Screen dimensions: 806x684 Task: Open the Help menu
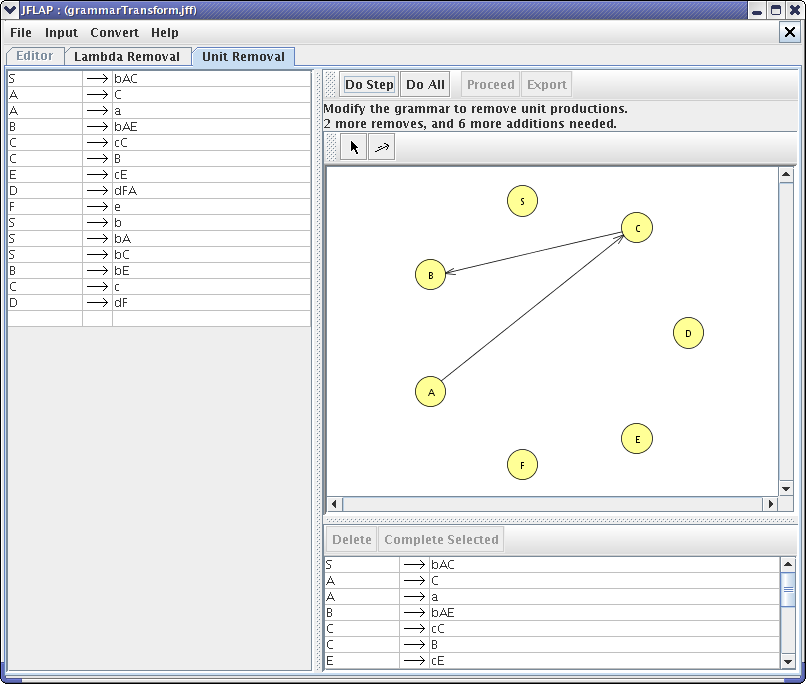tap(164, 32)
